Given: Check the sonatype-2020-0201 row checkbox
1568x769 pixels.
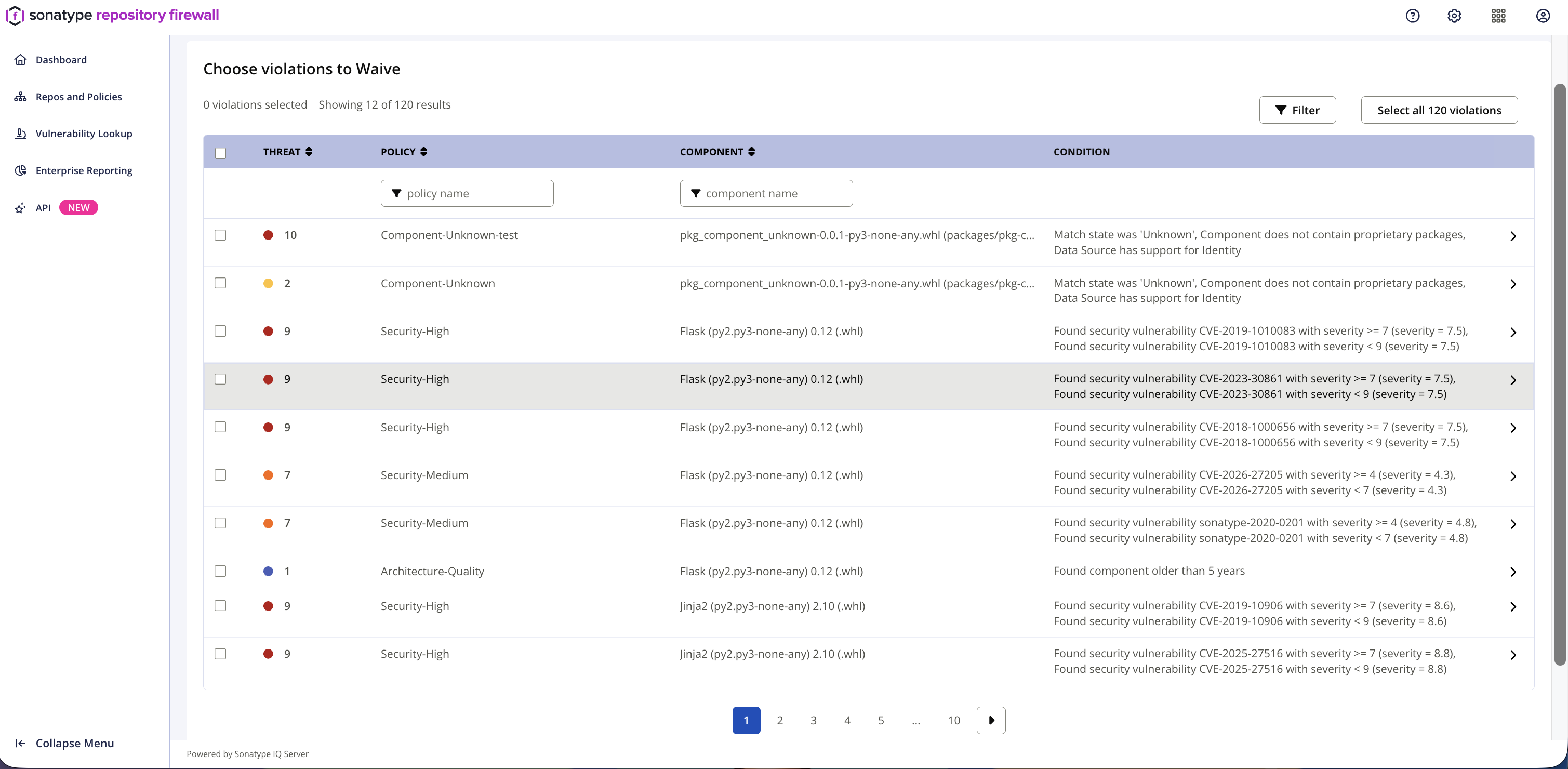Looking at the screenshot, I should pyautogui.click(x=220, y=523).
